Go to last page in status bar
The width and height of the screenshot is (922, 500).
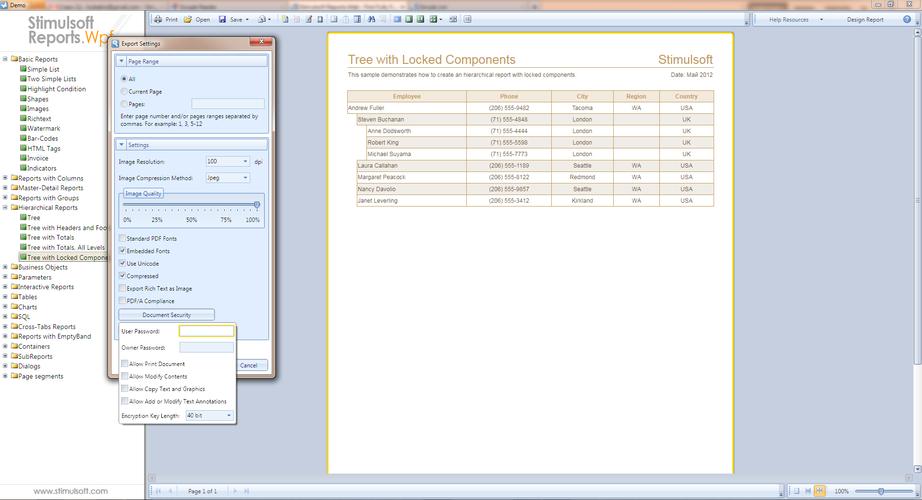pos(247,491)
